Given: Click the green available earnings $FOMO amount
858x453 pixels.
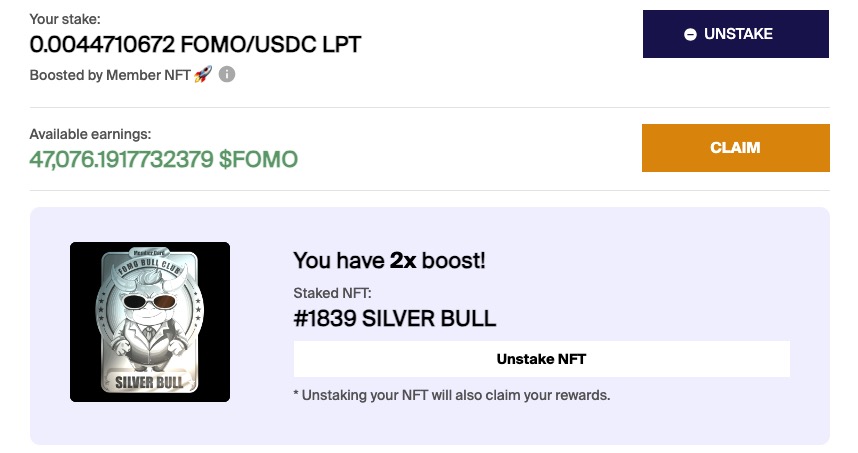Looking at the screenshot, I should click(163, 159).
